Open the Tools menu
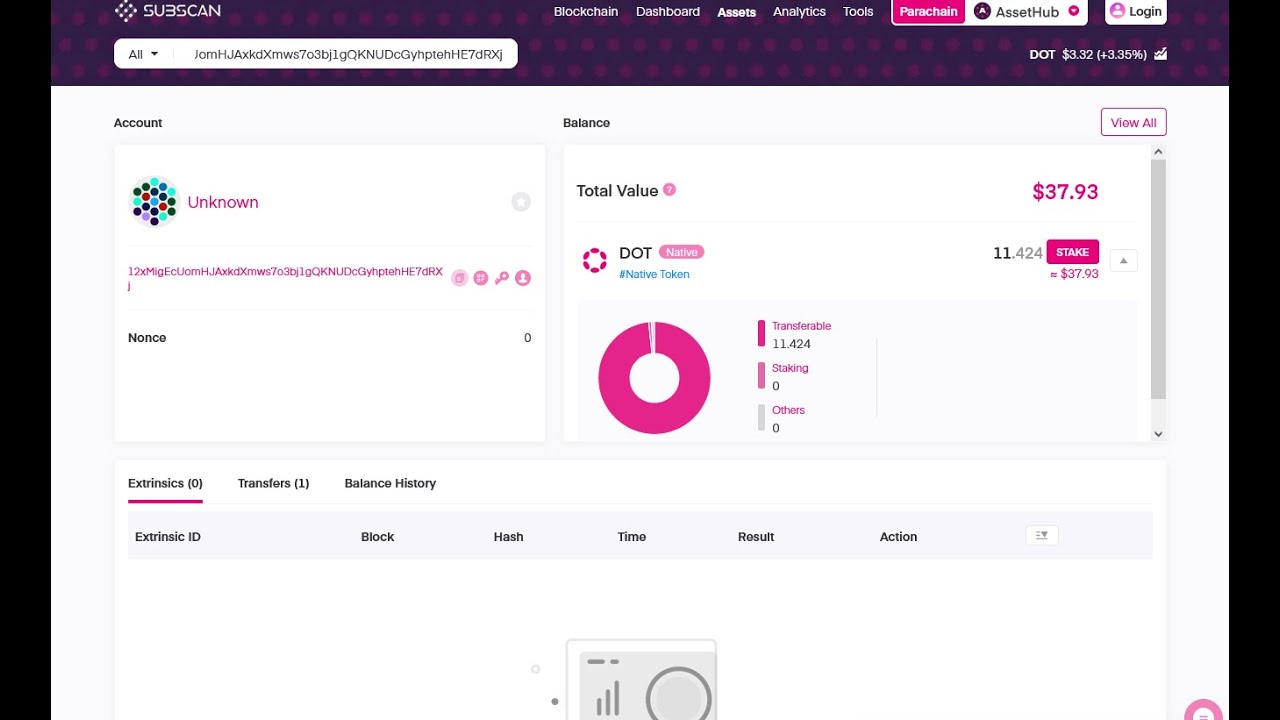Viewport: 1280px width, 720px height. point(858,12)
